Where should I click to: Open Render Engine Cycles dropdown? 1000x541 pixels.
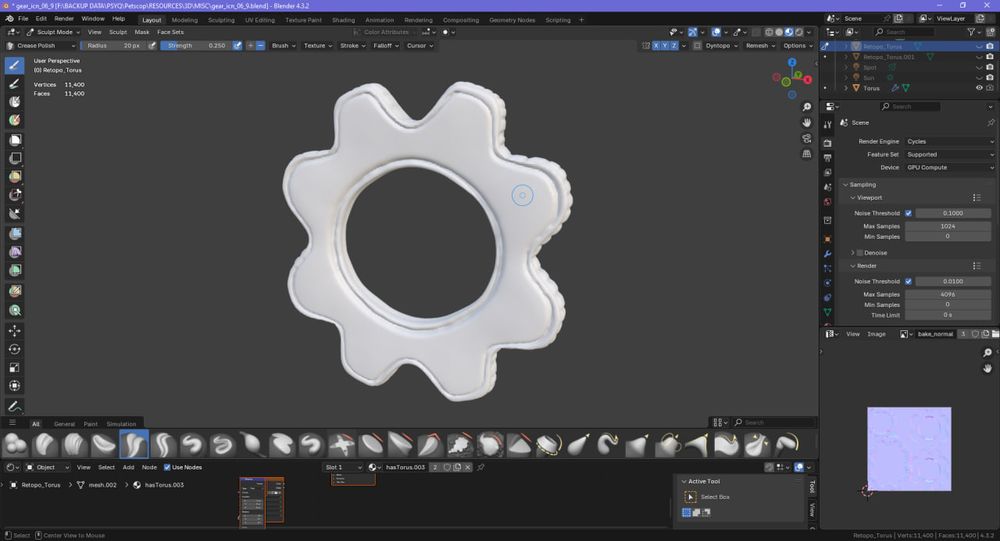[949, 142]
